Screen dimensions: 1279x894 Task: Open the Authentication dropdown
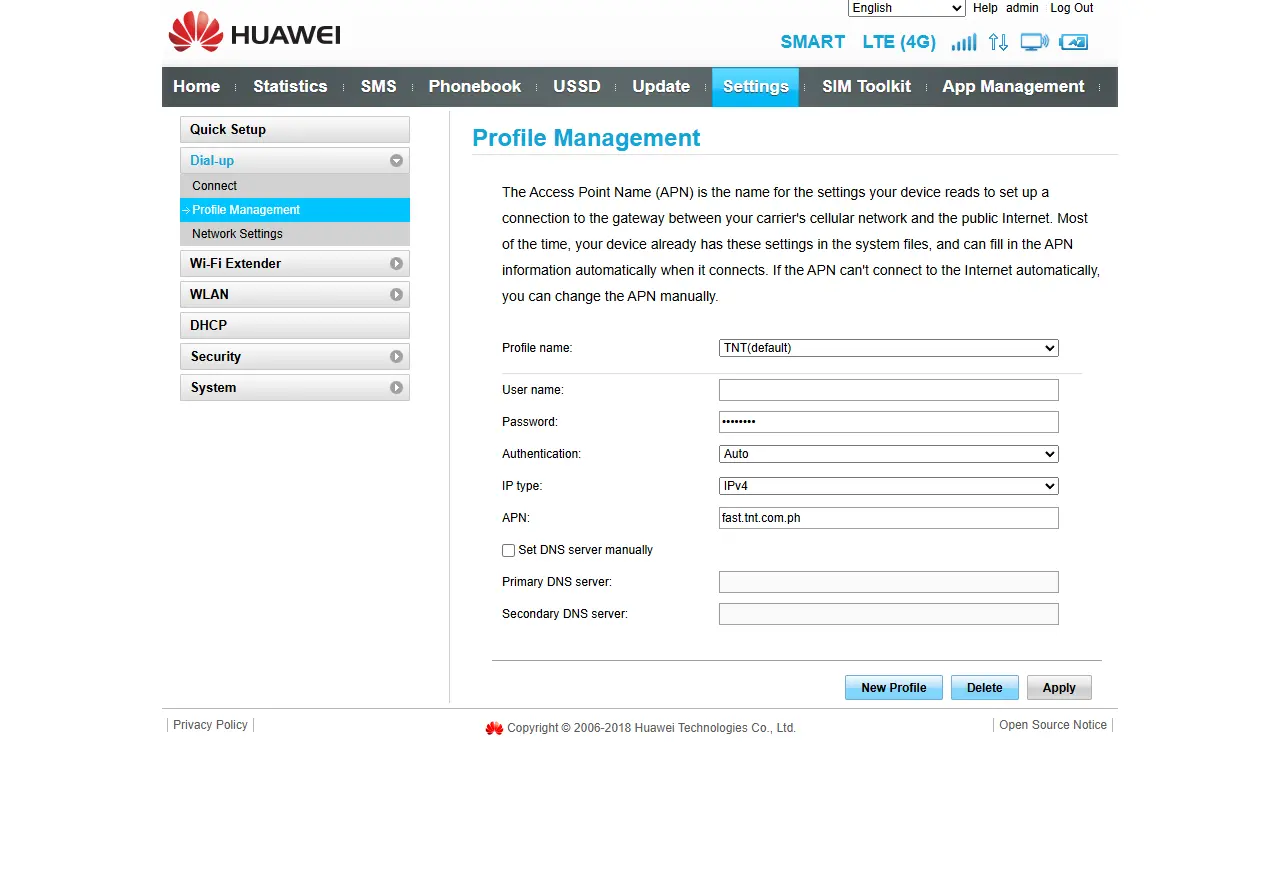click(888, 454)
